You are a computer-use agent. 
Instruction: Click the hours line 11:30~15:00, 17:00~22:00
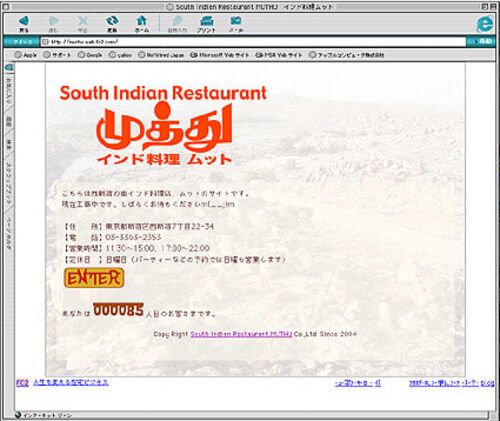pos(136,248)
